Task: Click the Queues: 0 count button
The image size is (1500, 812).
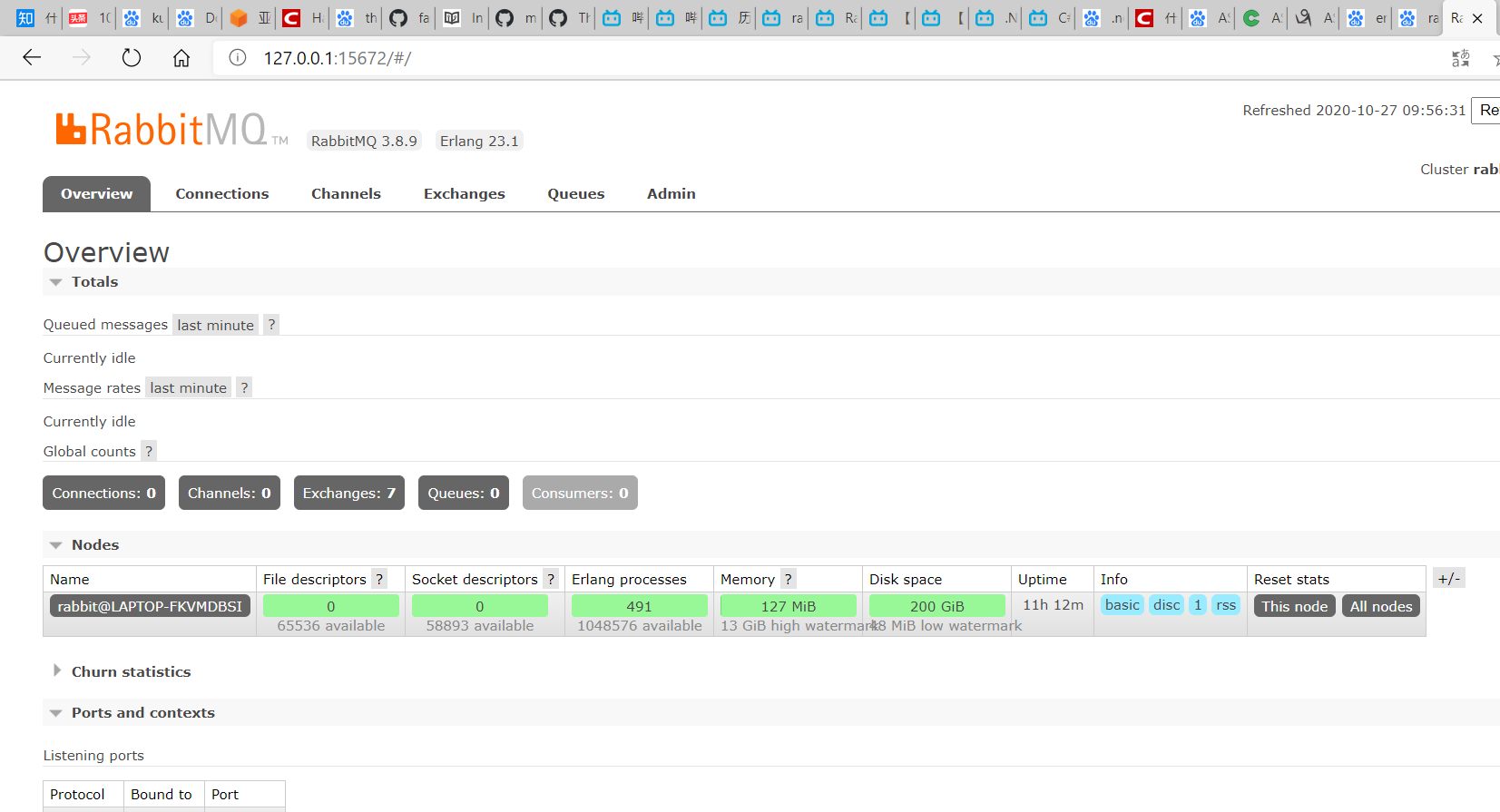Action: coord(464,493)
